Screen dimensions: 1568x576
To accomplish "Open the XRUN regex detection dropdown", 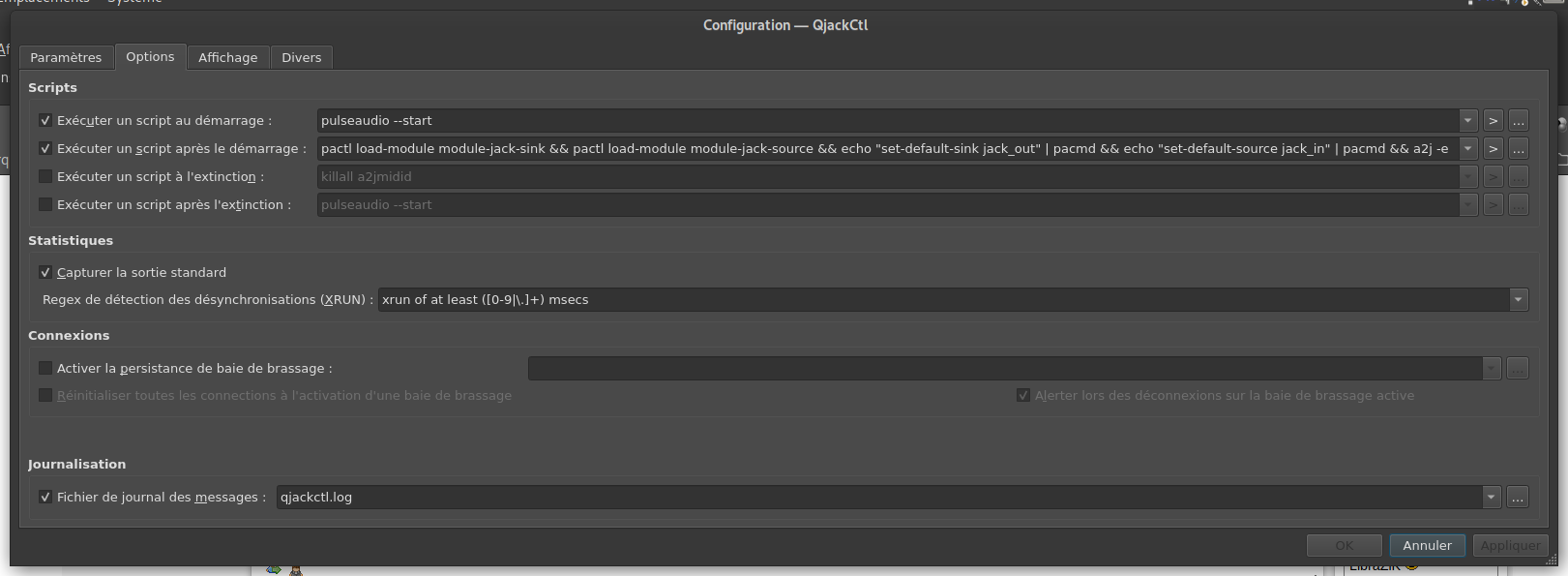I will 1519,300.
